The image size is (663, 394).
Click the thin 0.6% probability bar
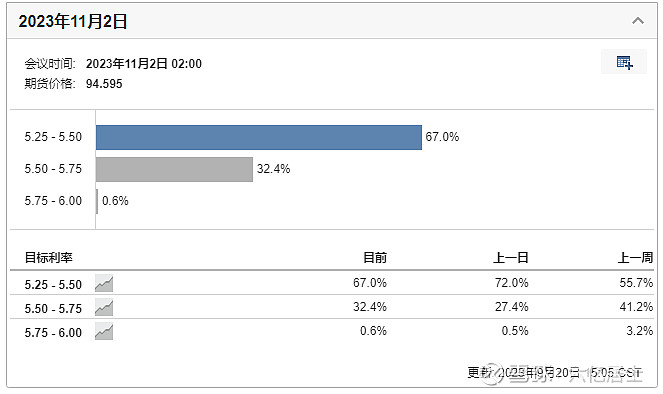(97, 201)
